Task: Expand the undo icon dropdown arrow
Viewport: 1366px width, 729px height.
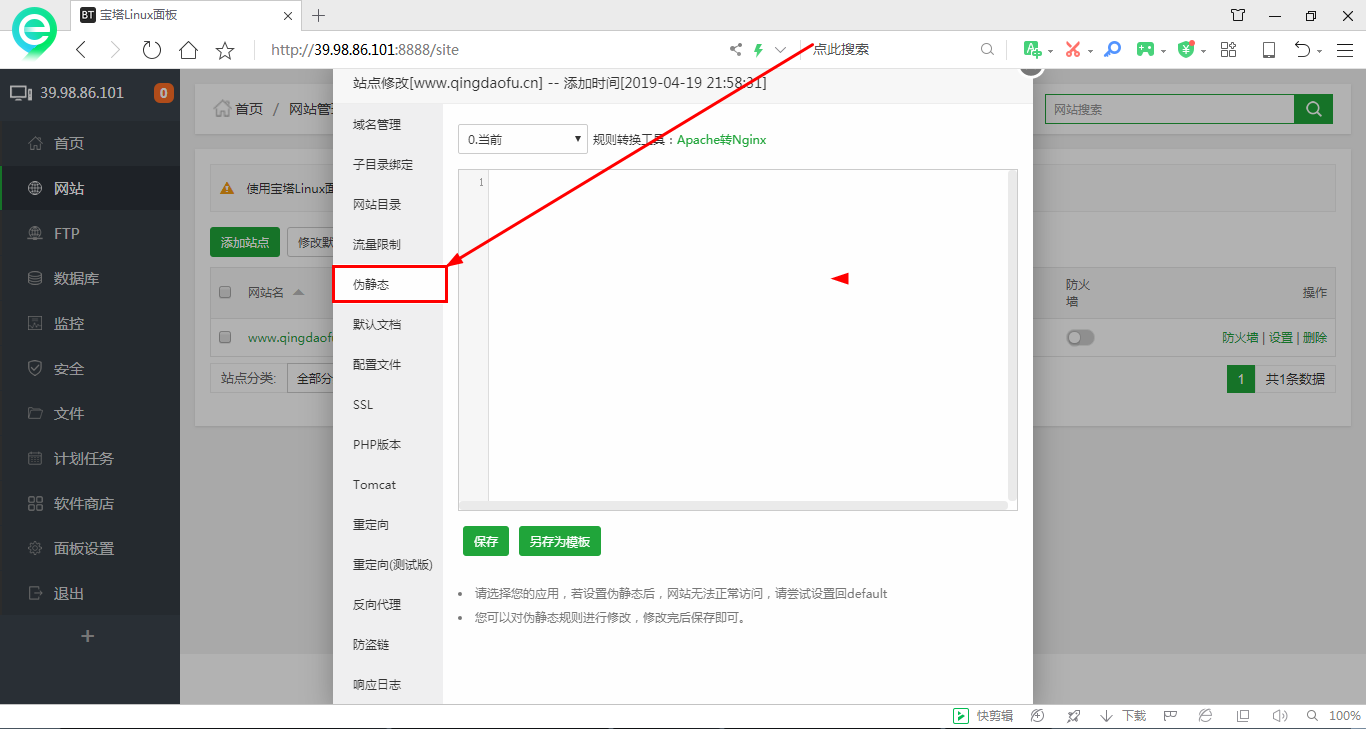Action: point(1320,50)
